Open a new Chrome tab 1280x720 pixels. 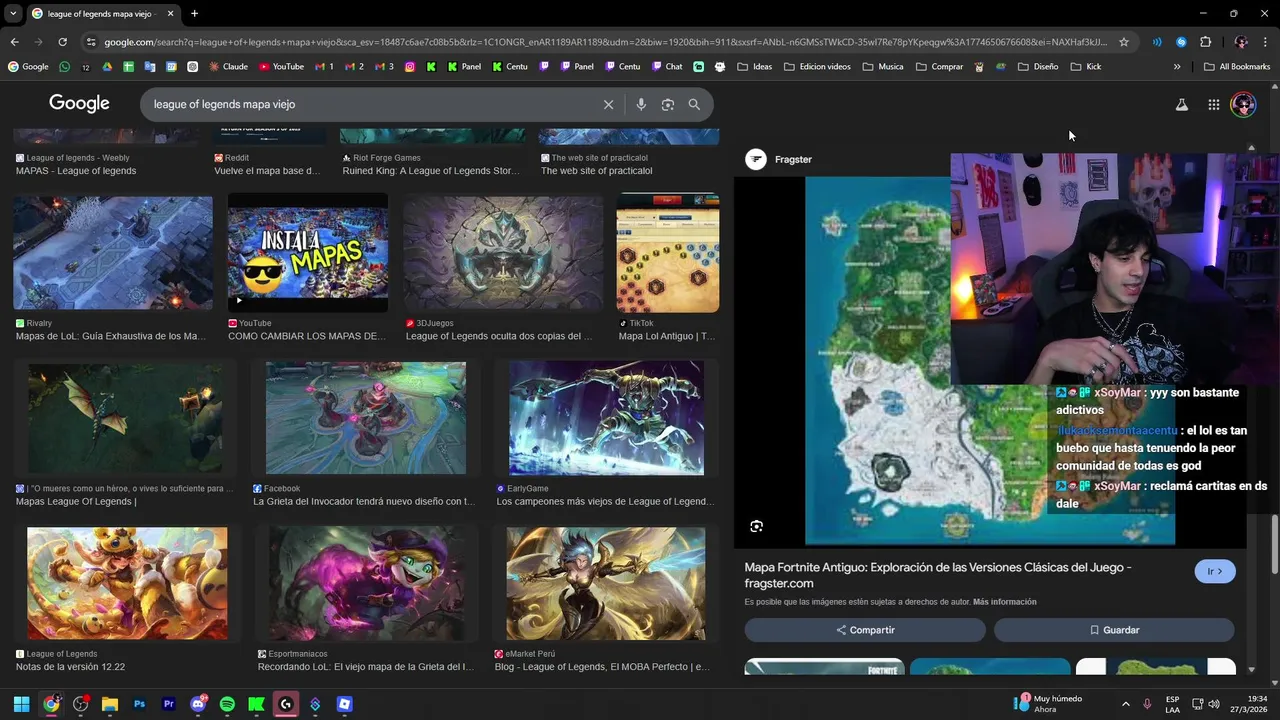pyautogui.click(x=194, y=13)
